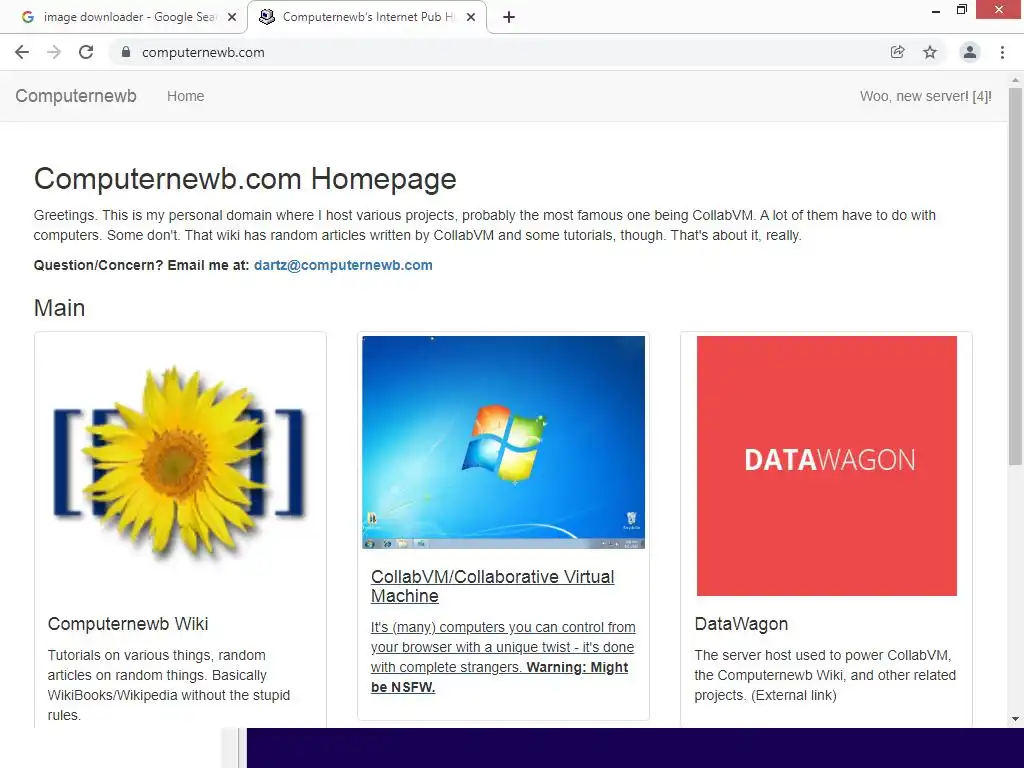Screen dimensions: 1024x768
Task: Click the Google favicon on first tab
Action: [x=27, y=17]
